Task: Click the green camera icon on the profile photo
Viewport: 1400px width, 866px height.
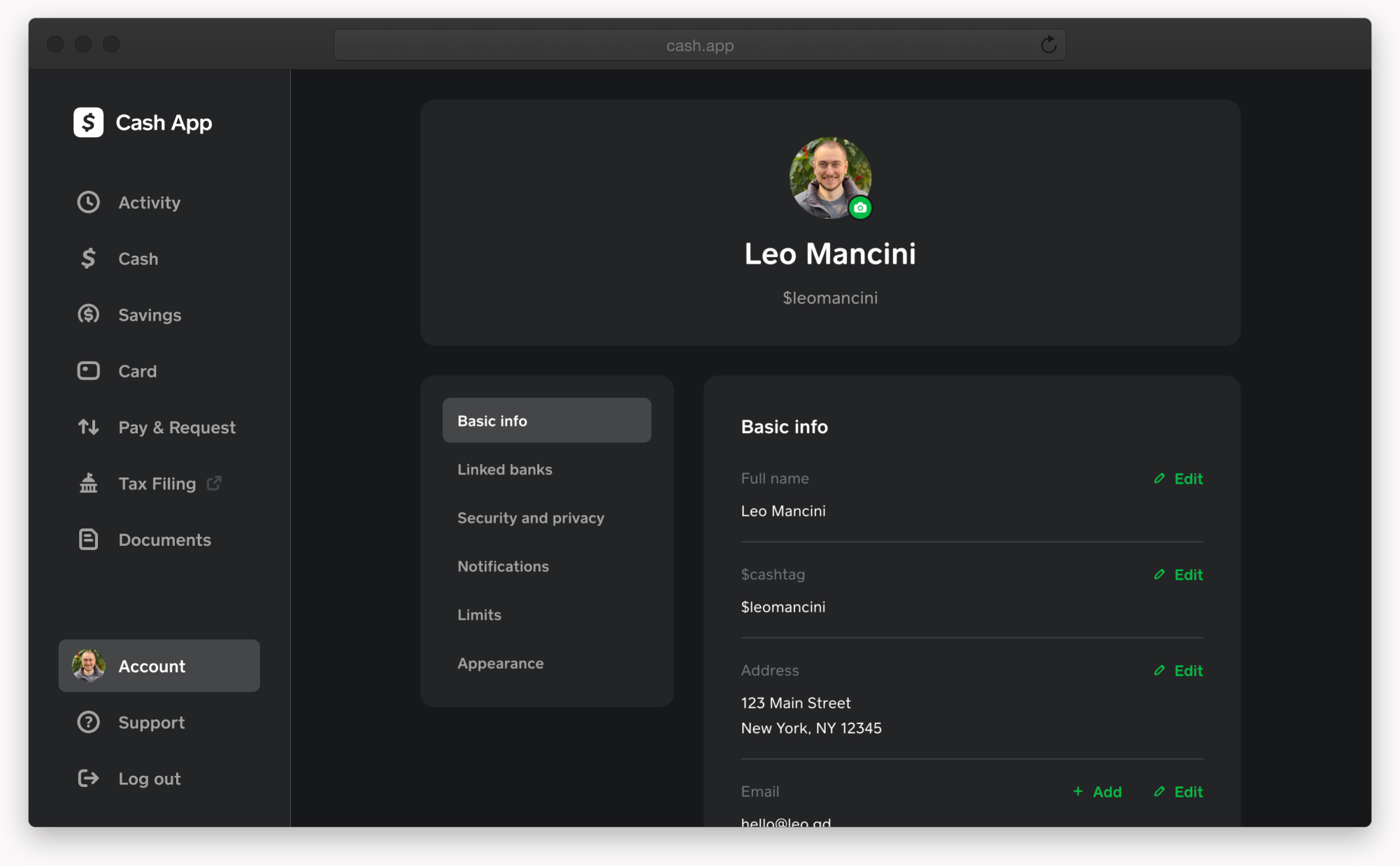Action: coord(860,208)
